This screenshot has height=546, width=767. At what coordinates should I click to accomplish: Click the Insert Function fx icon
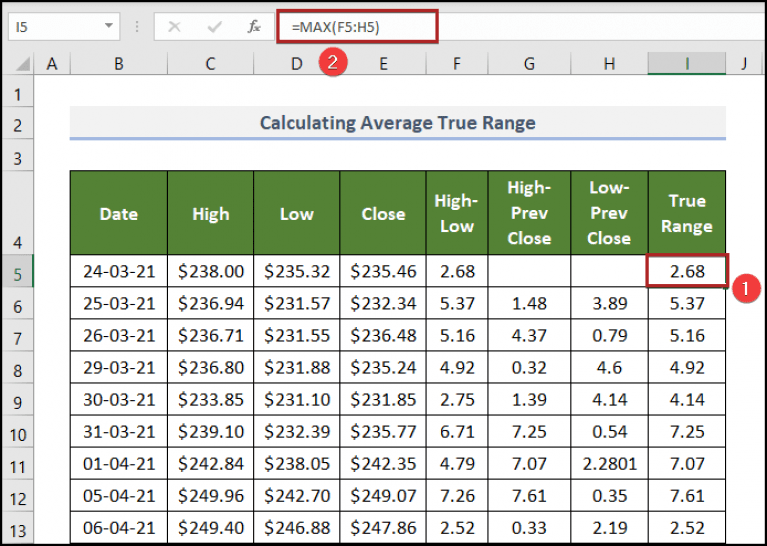point(254,27)
